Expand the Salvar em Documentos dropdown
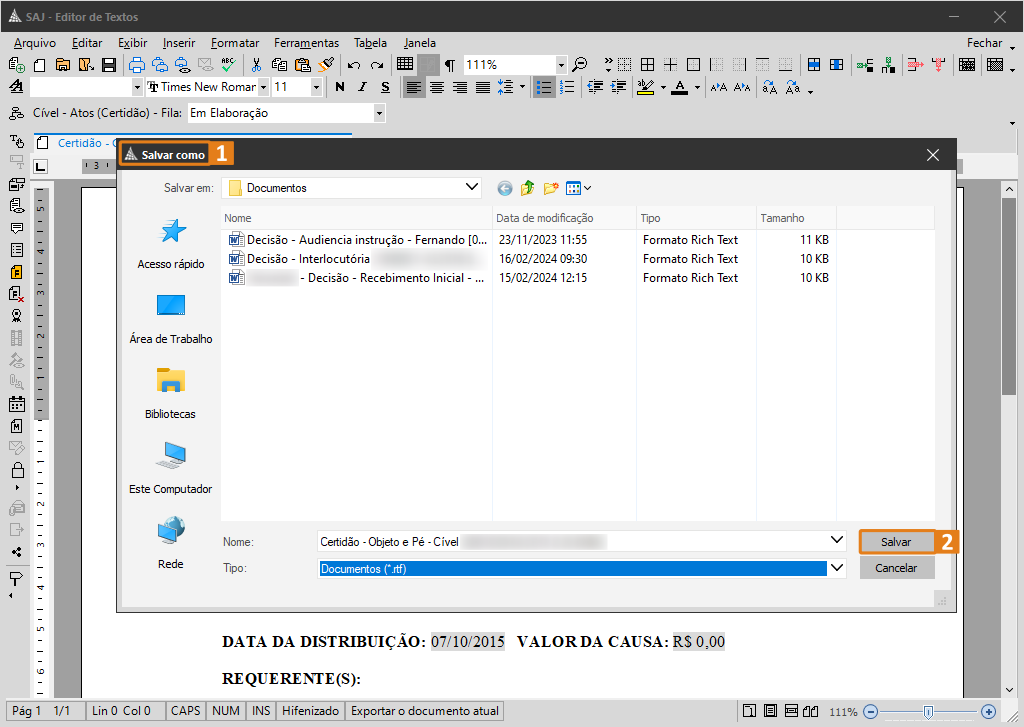Screen dimensions: 1024x727 pyautogui.click(x=472, y=187)
